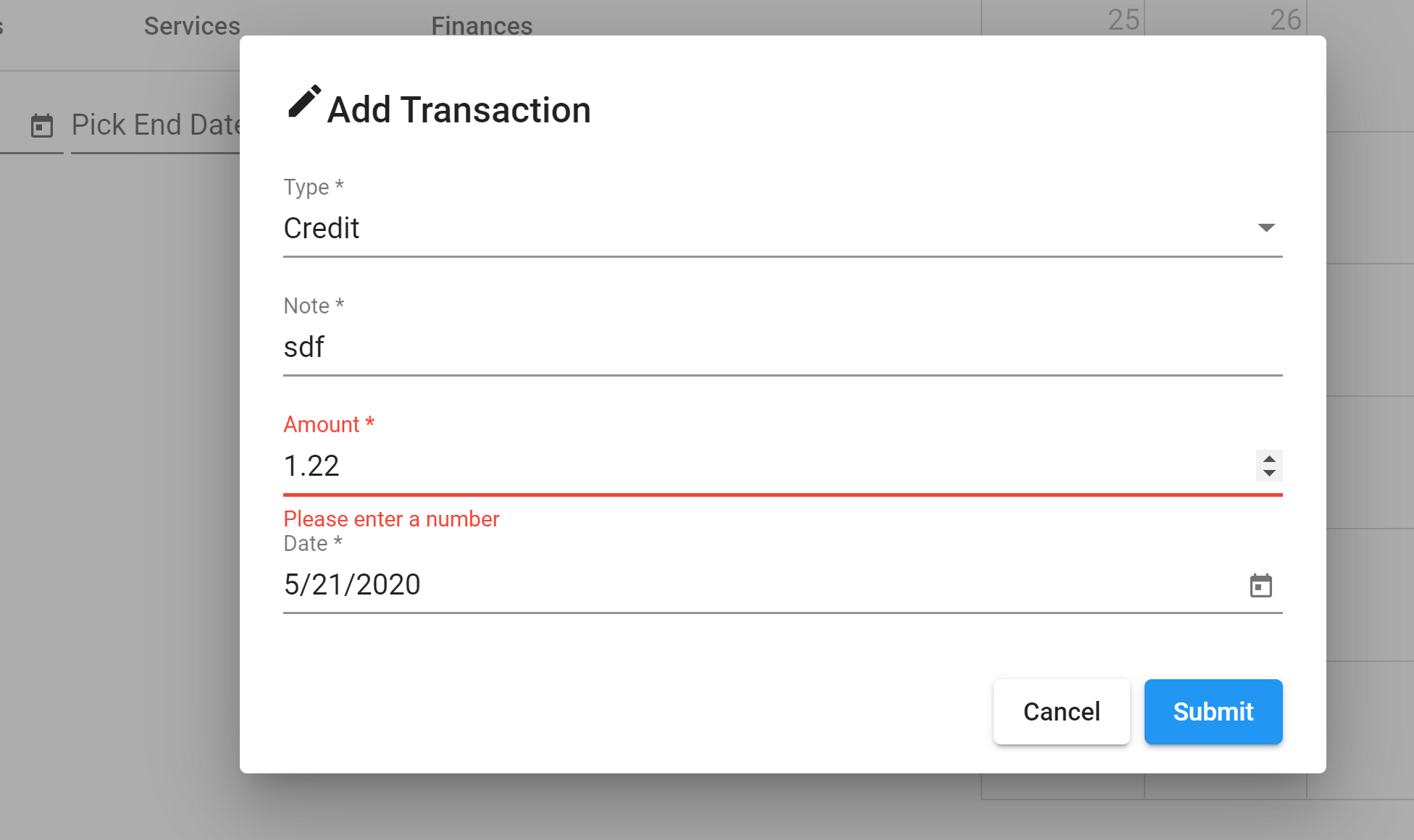Click the decrement arrow on the Amount spinner
The image size is (1414, 840).
click(1268, 474)
